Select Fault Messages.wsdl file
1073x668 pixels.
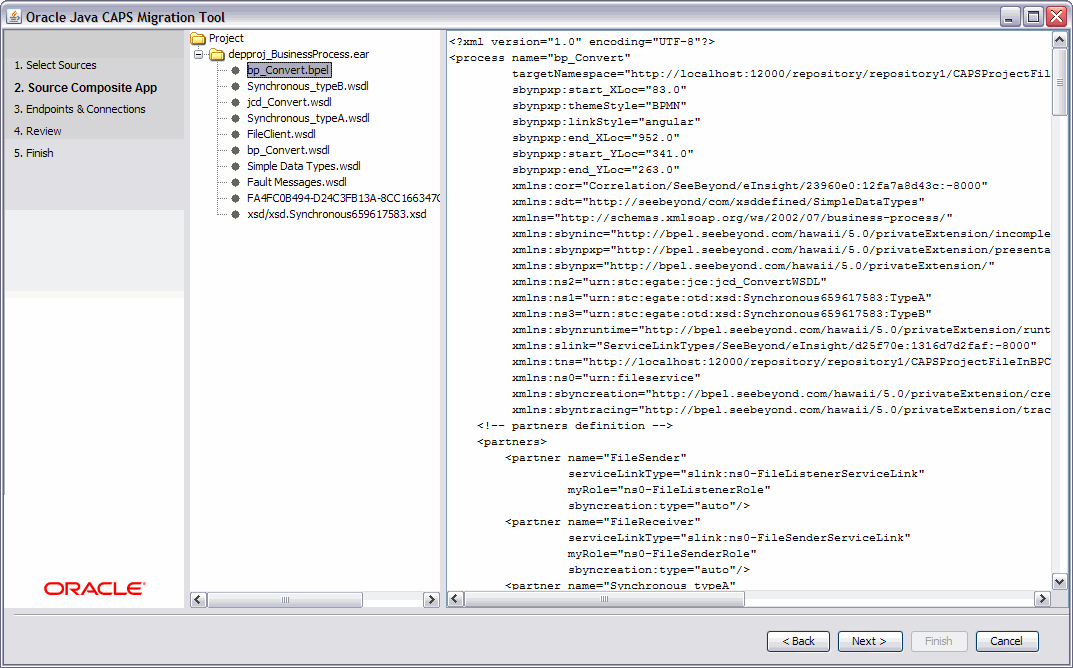coord(297,182)
